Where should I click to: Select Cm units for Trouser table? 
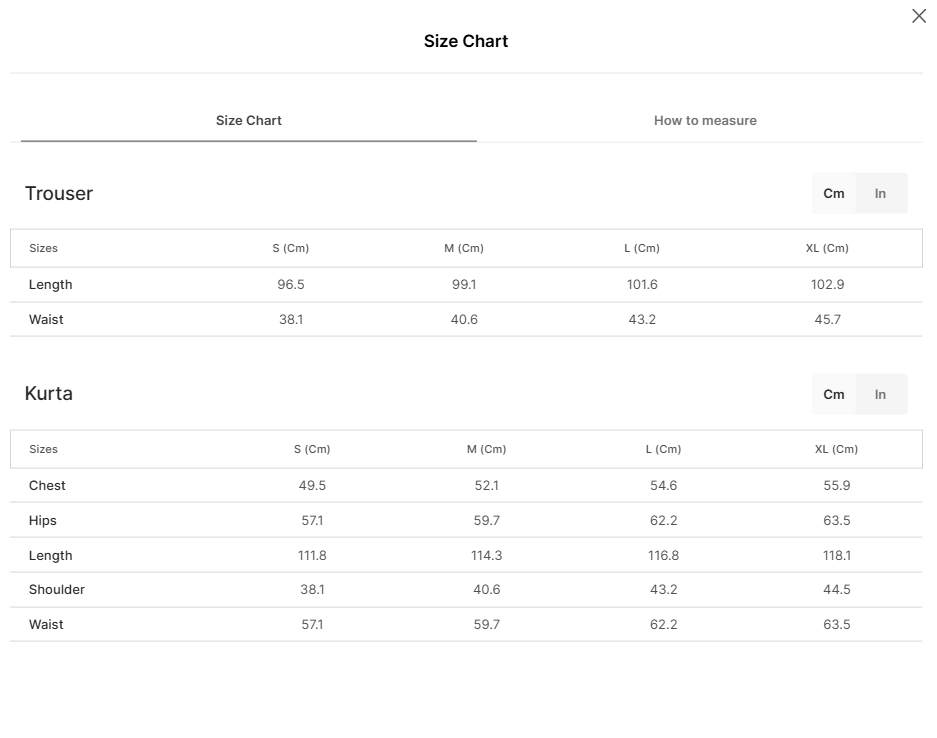pyautogui.click(x=834, y=194)
